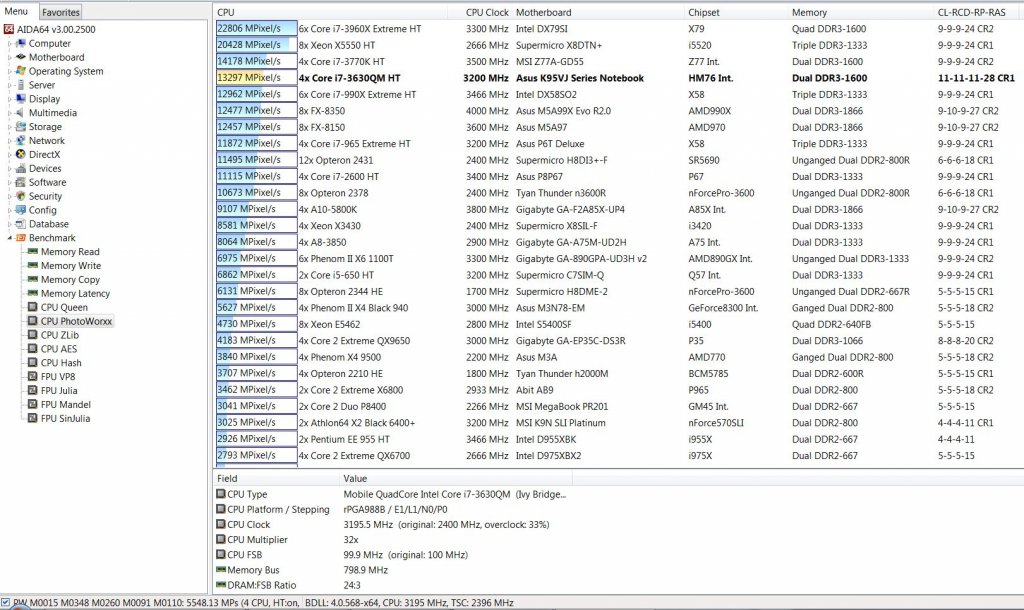Open the CPU PhotoWorxx benchmark
The width and height of the screenshot is (1024, 610).
[x=76, y=321]
